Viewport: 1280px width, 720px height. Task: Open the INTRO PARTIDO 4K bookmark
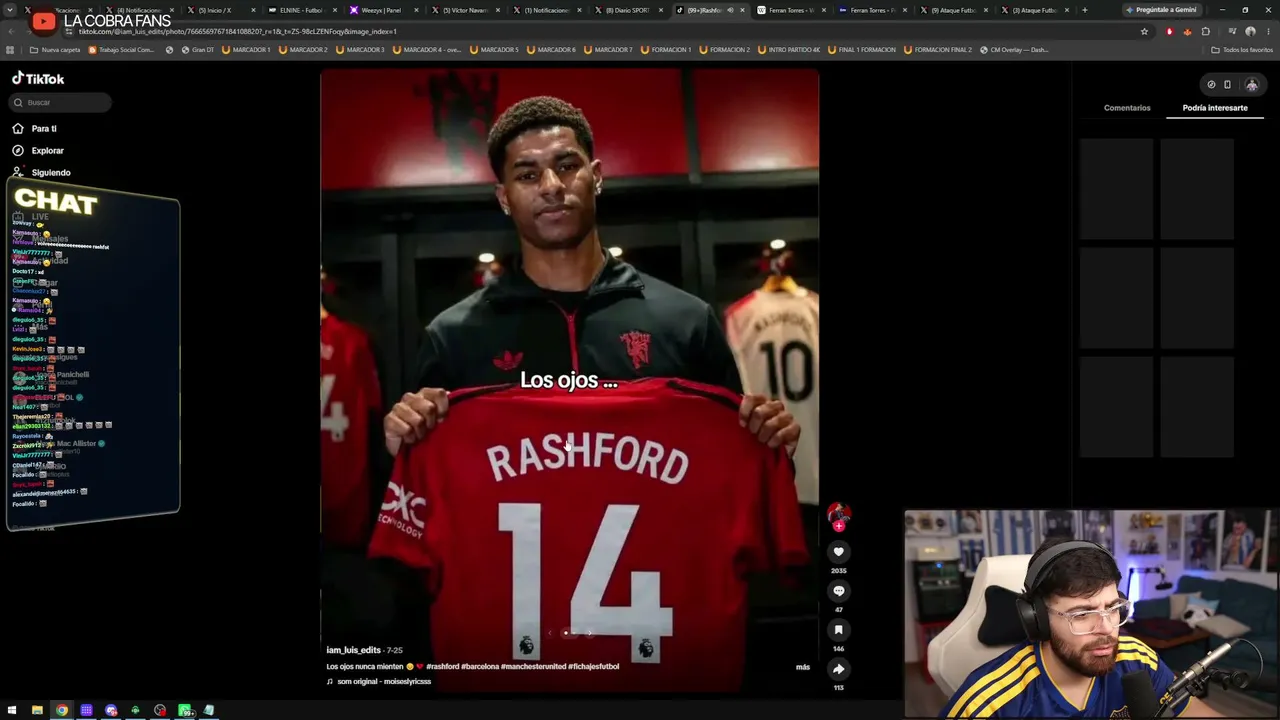(x=787, y=50)
